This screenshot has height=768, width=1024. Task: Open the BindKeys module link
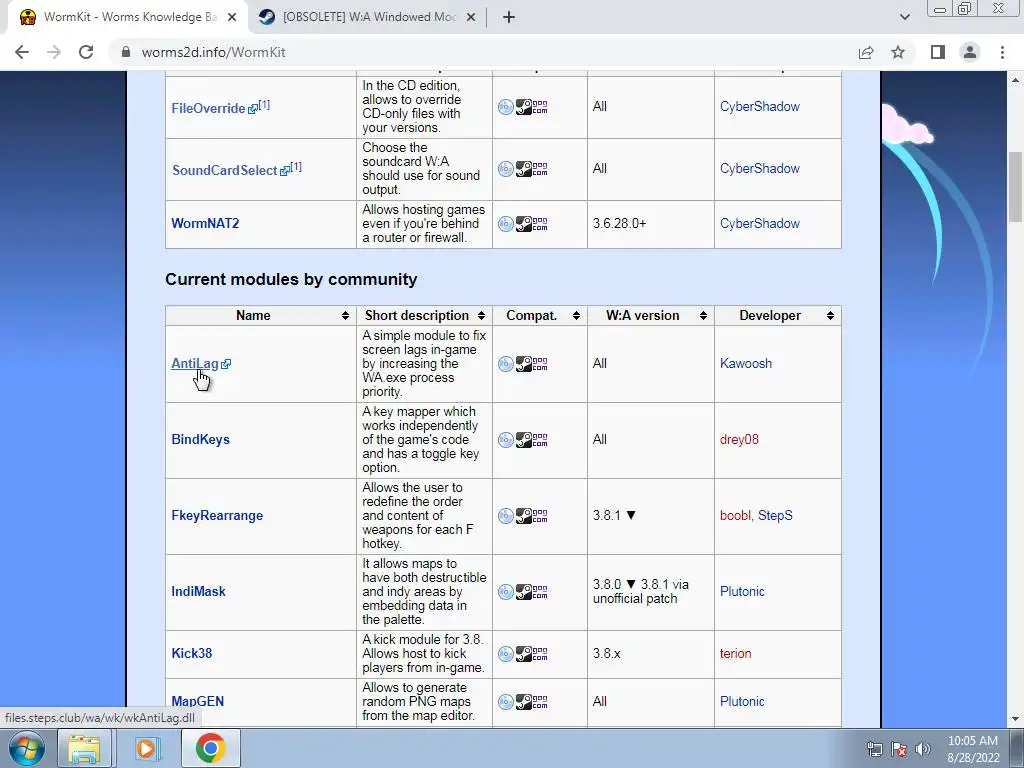click(200, 440)
